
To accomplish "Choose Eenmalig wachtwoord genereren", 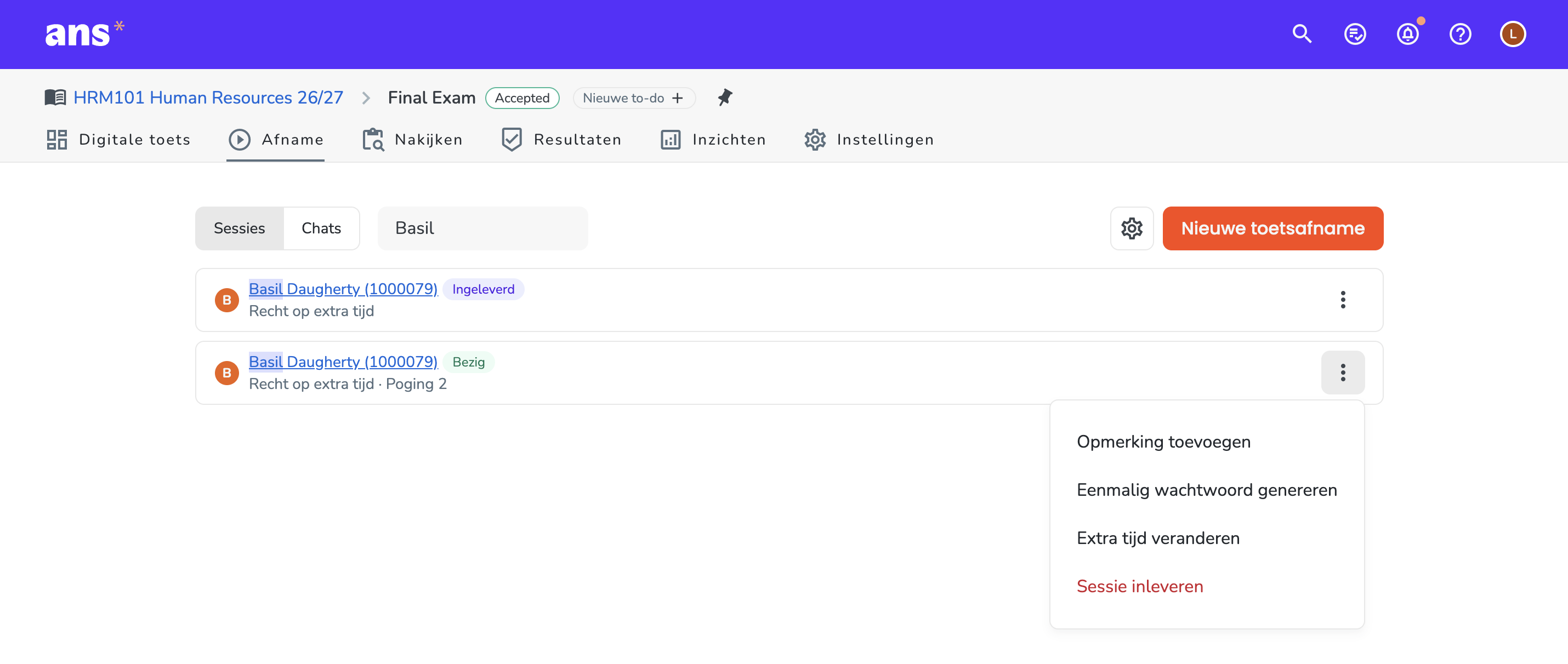I will click(1207, 490).
